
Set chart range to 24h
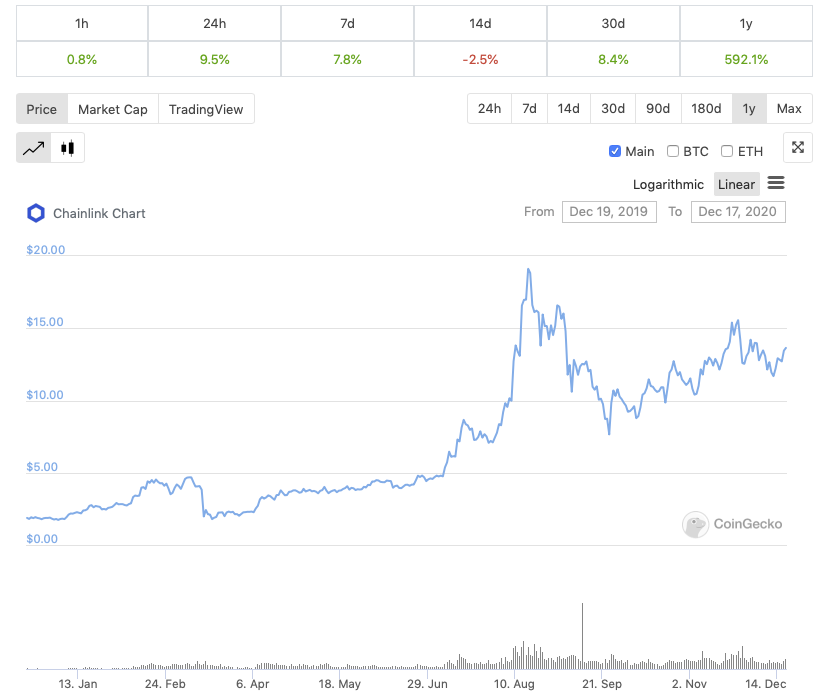(490, 108)
